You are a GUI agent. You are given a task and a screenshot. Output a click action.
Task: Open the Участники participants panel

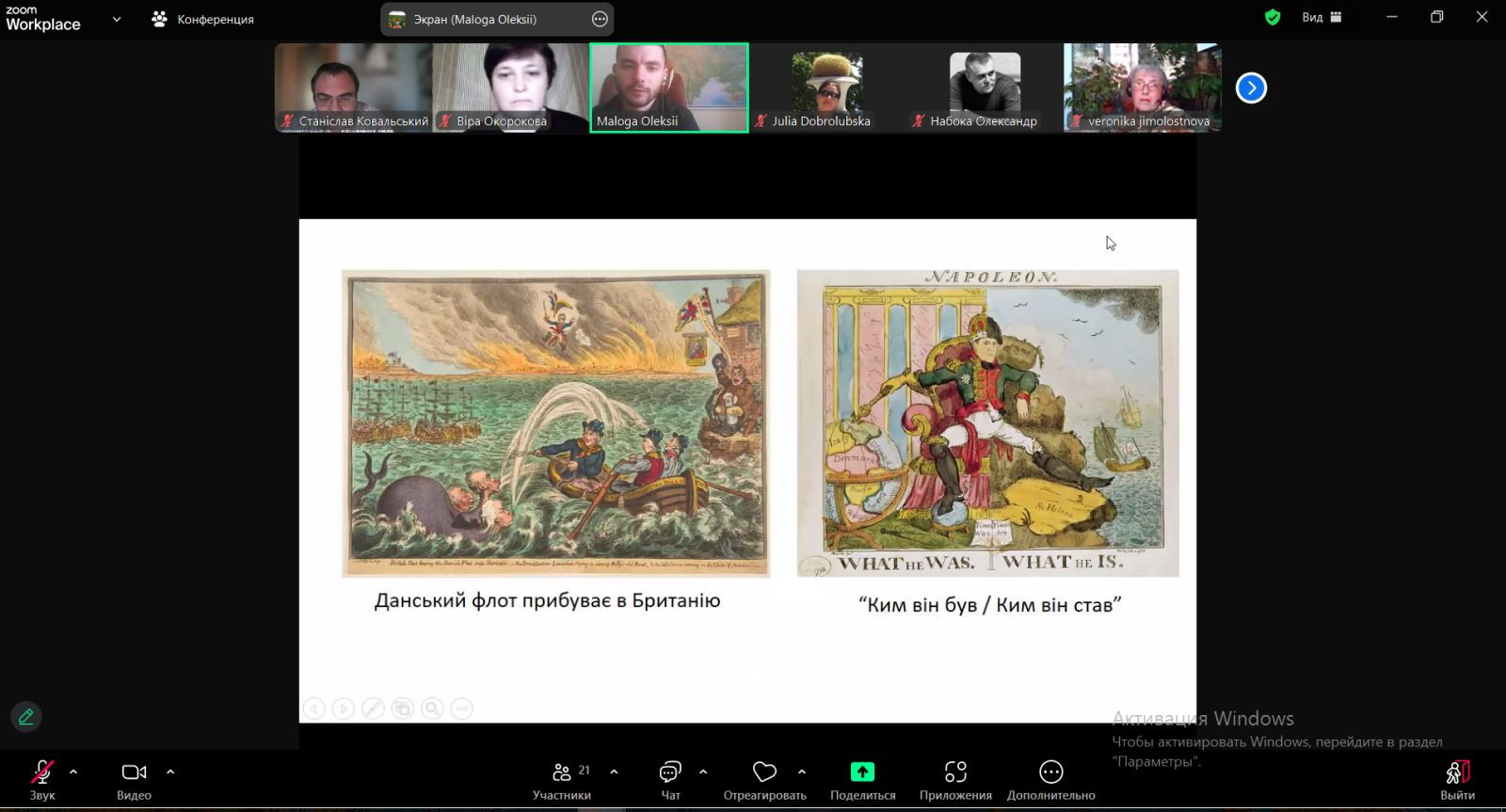(562, 780)
